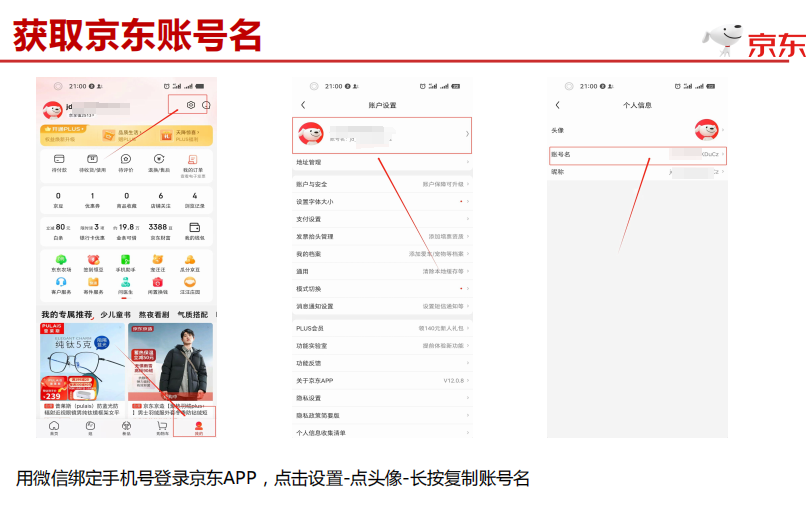Go back from 账户设置 screen
This screenshot has width=812, height=507.
(x=303, y=105)
